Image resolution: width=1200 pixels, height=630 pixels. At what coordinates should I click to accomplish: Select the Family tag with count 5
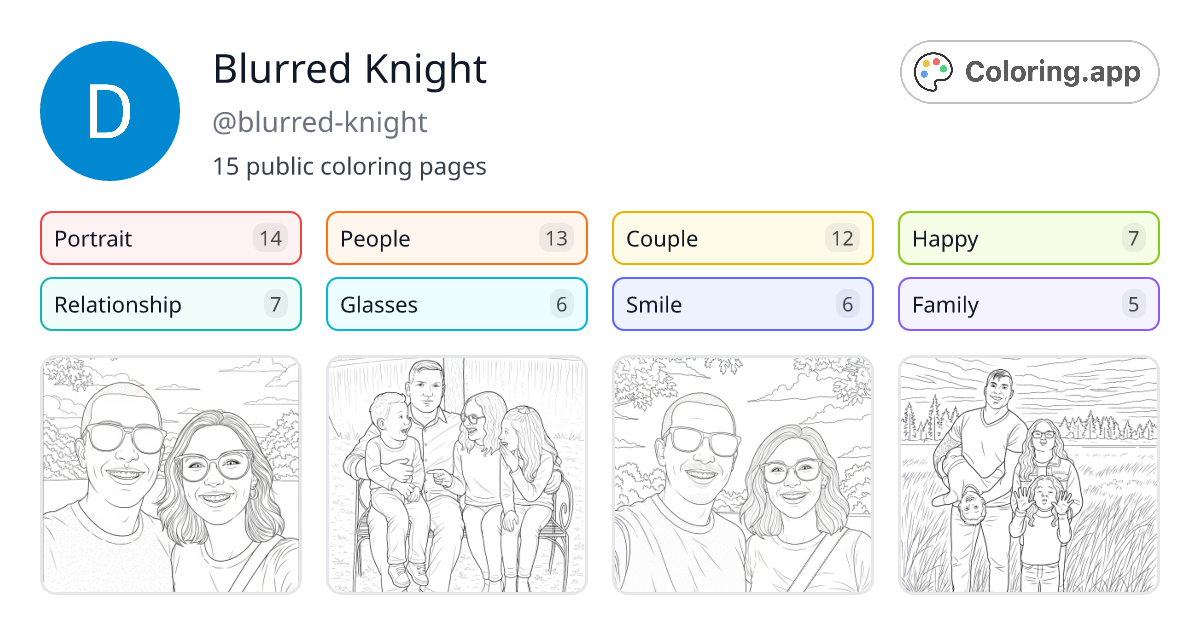coord(1028,304)
